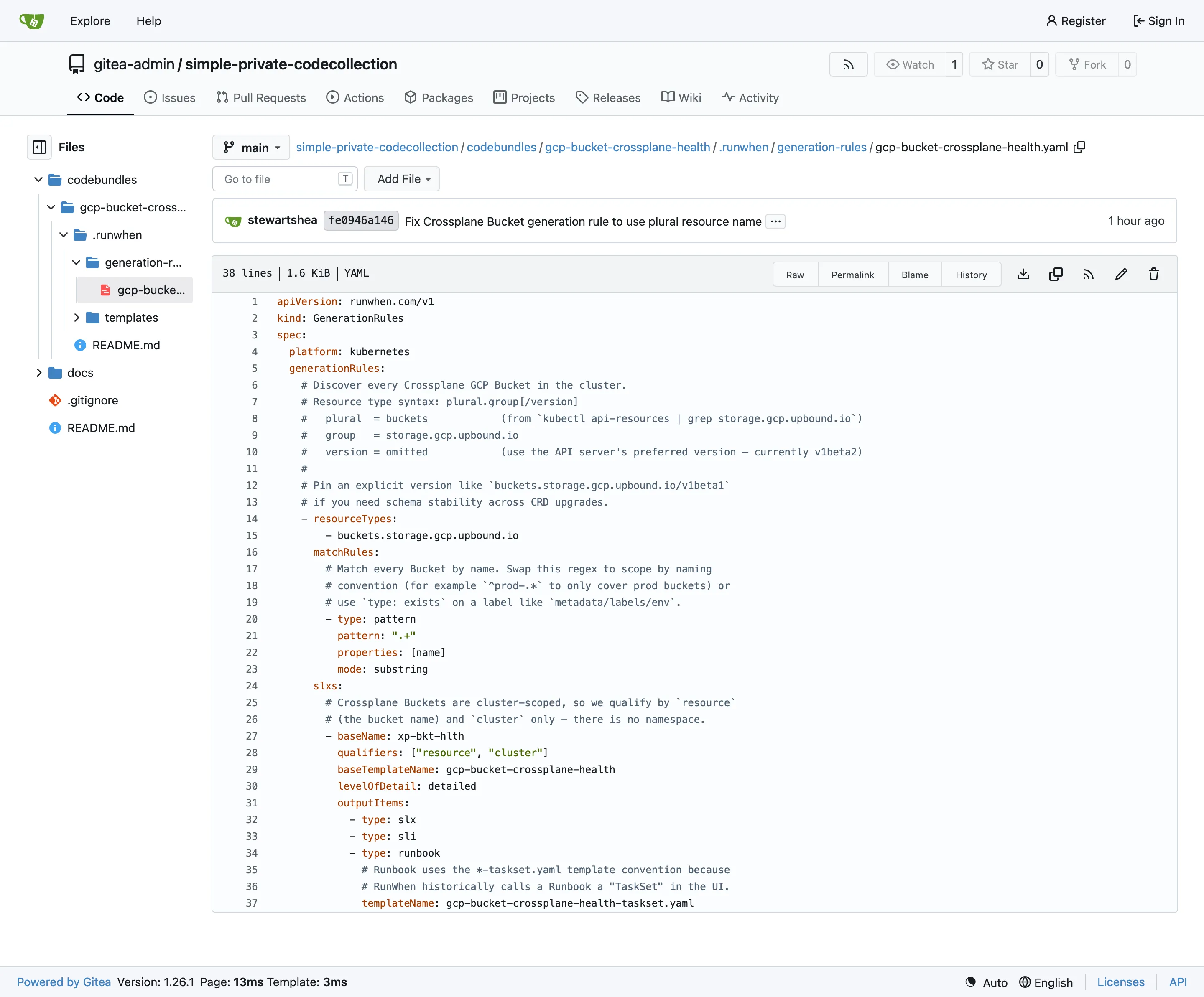
Task: Collapse the .runwhen folder
Action: point(64,235)
